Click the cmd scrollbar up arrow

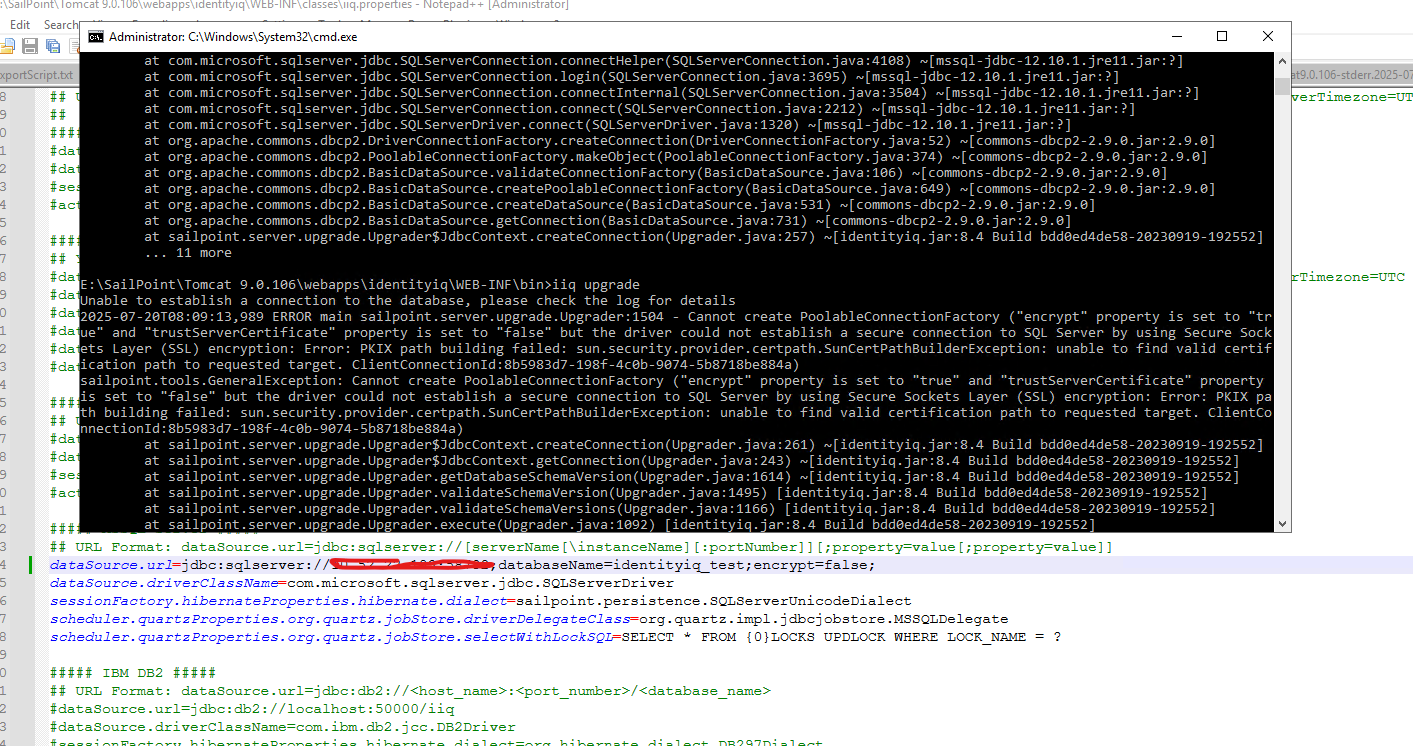[x=1282, y=61]
